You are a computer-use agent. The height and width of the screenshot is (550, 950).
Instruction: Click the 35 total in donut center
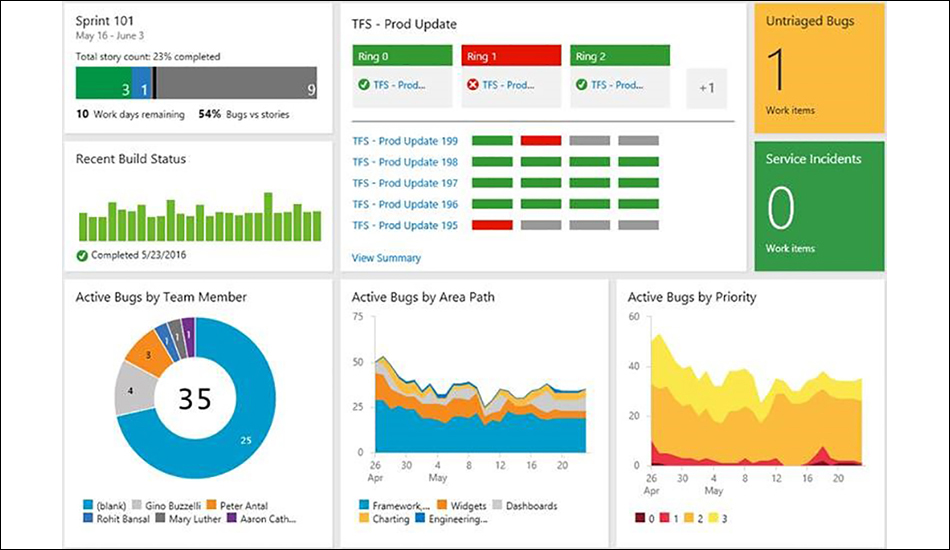click(x=195, y=399)
